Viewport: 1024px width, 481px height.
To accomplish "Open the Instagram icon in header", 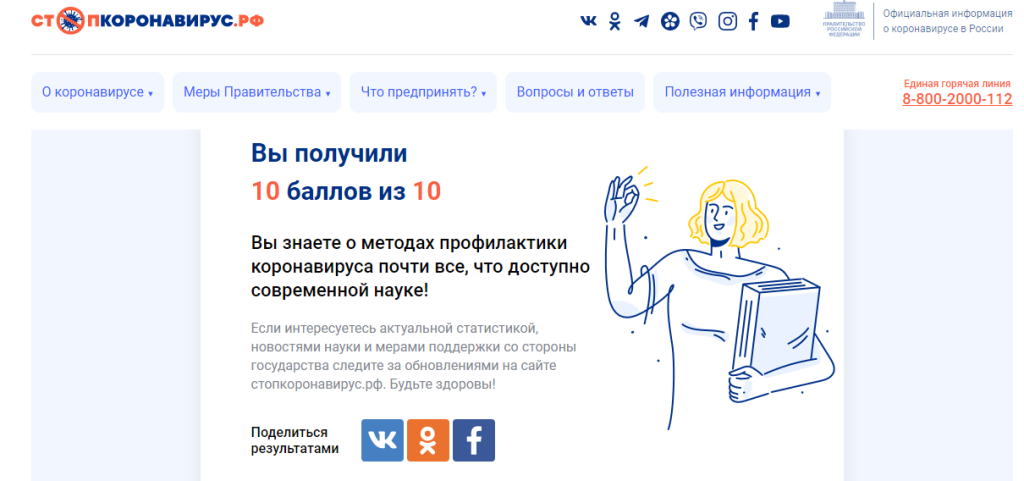I will pos(728,21).
